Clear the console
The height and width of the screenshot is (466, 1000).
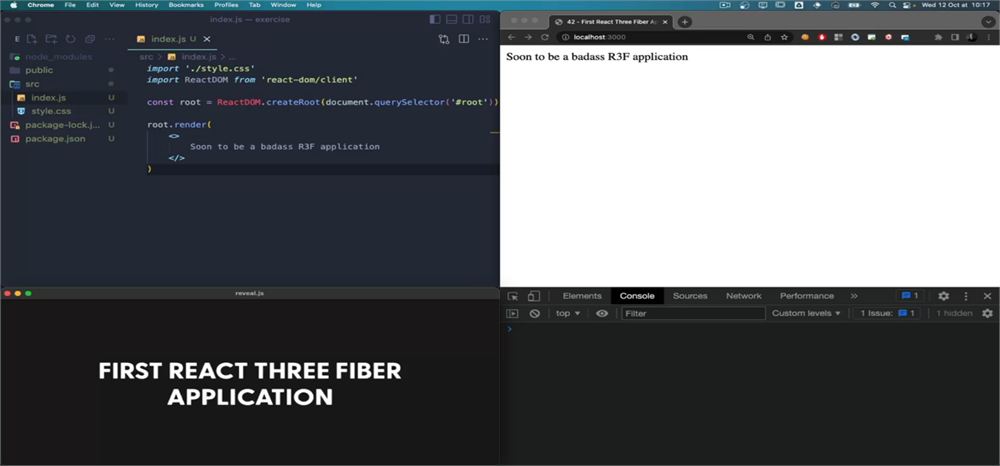(x=535, y=314)
